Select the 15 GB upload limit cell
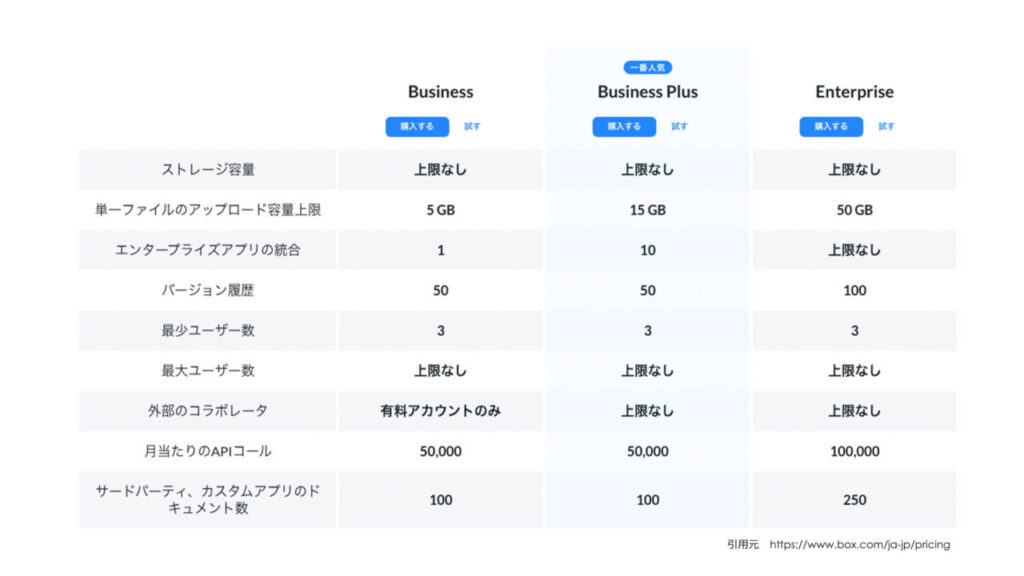Image resolution: width=1024 pixels, height=576 pixels. pyautogui.click(x=648, y=210)
